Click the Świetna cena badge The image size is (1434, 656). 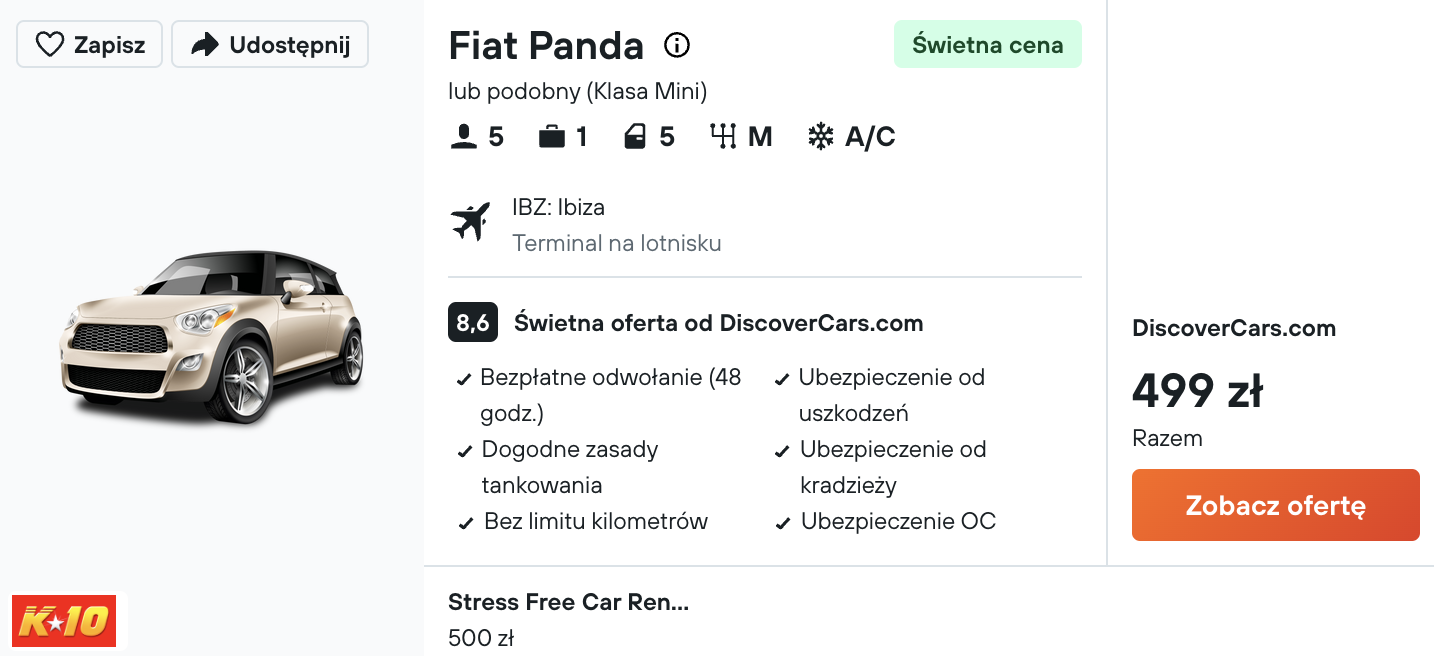(x=987, y=44)
